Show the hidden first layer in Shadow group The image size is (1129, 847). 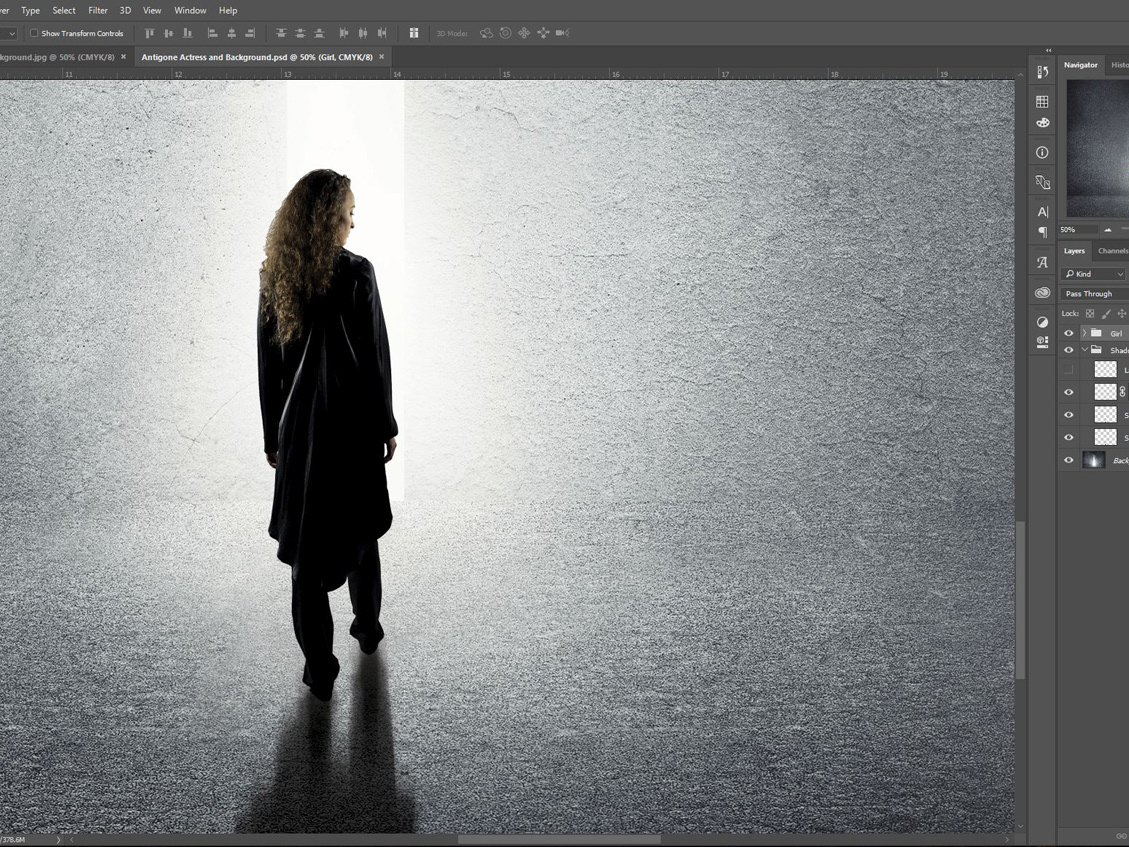pos(1069,369)
